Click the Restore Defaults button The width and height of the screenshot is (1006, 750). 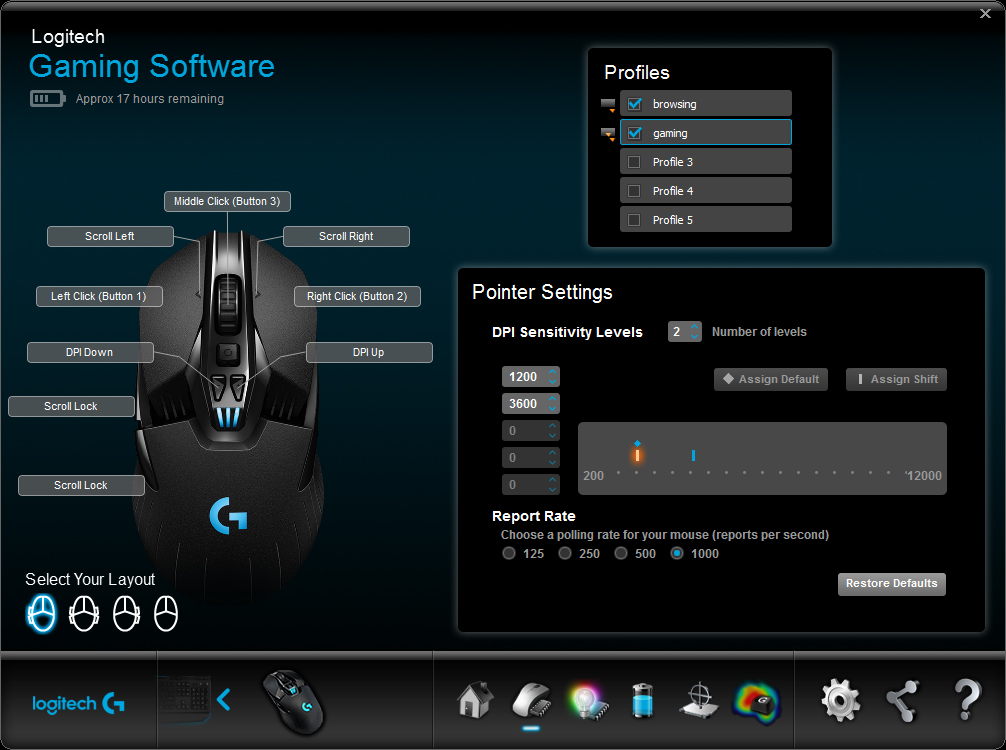pyautogui.click(x=891, y=584)
